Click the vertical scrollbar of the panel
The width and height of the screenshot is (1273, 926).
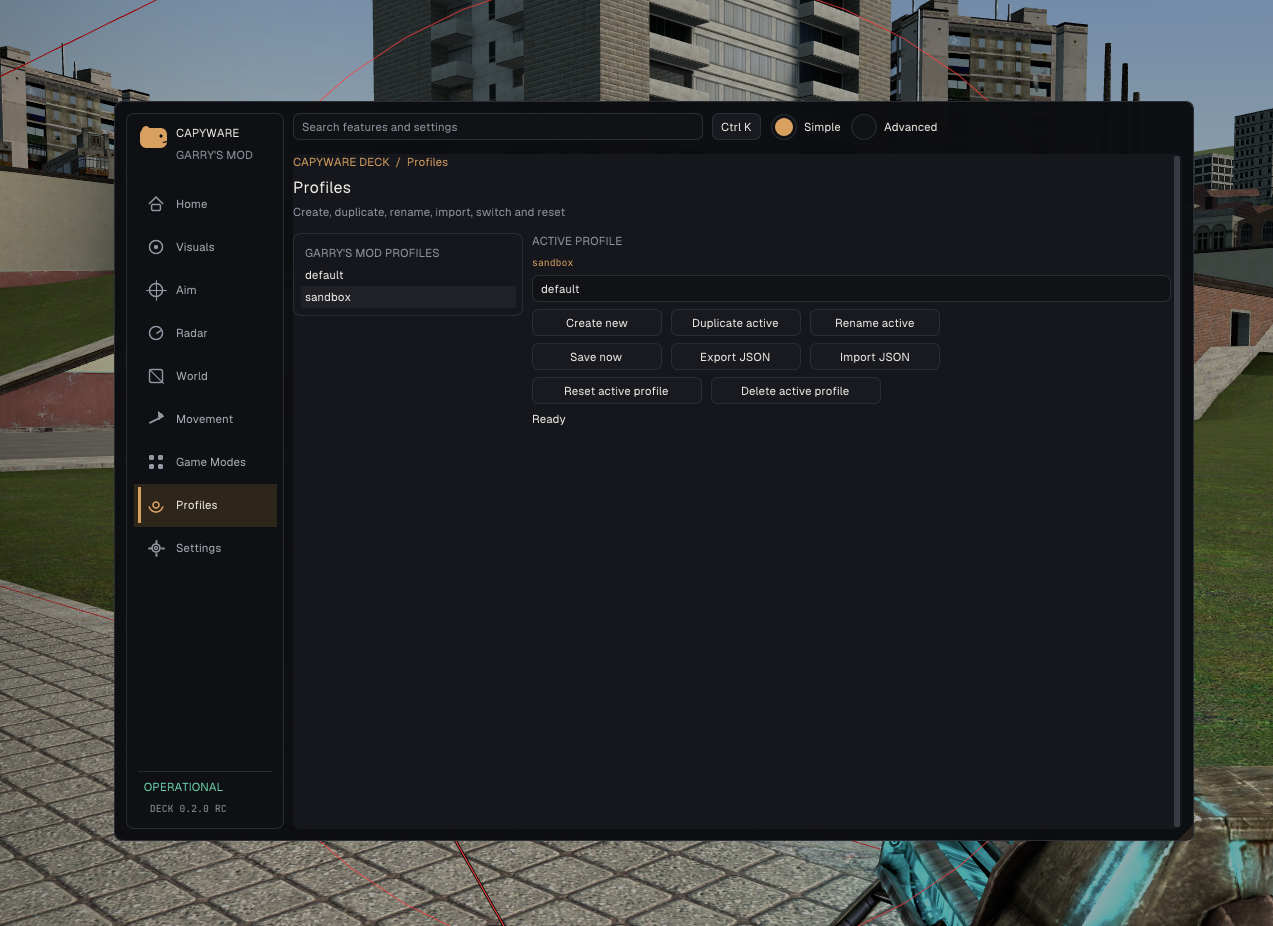pyautogui.click(x=1177, y=490)
